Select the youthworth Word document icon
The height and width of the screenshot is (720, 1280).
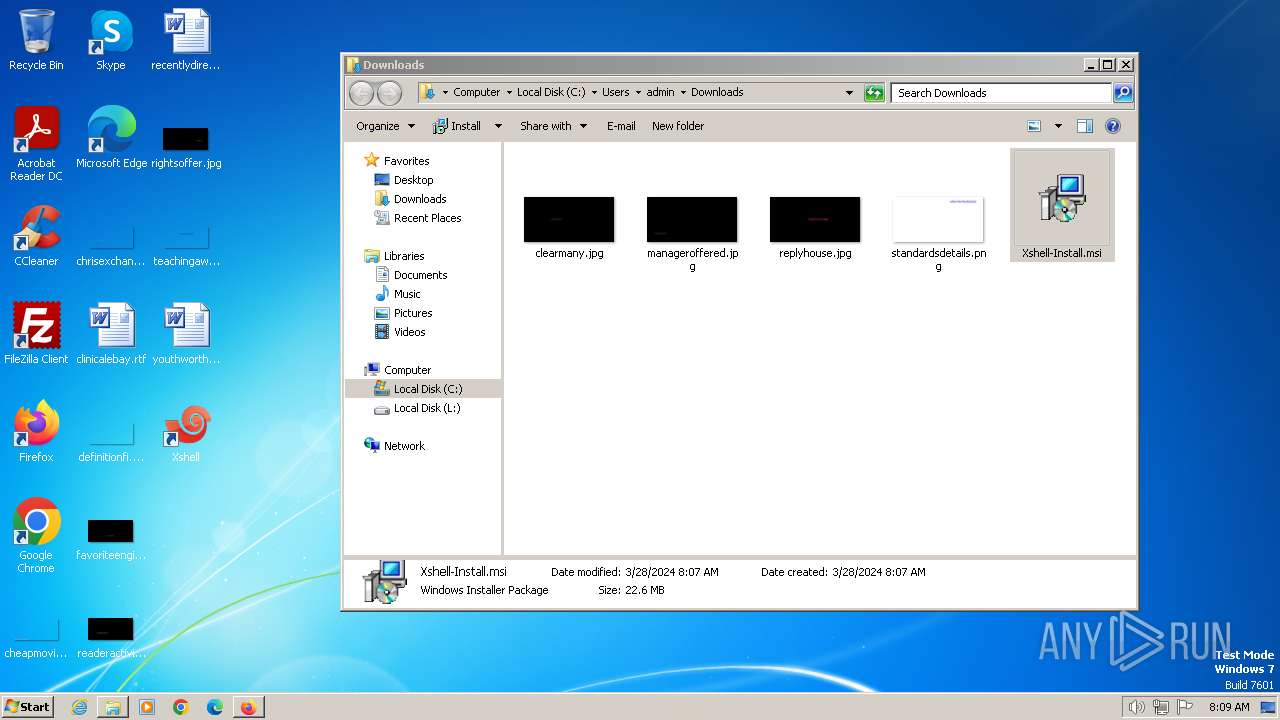click(x=186, y=334)
